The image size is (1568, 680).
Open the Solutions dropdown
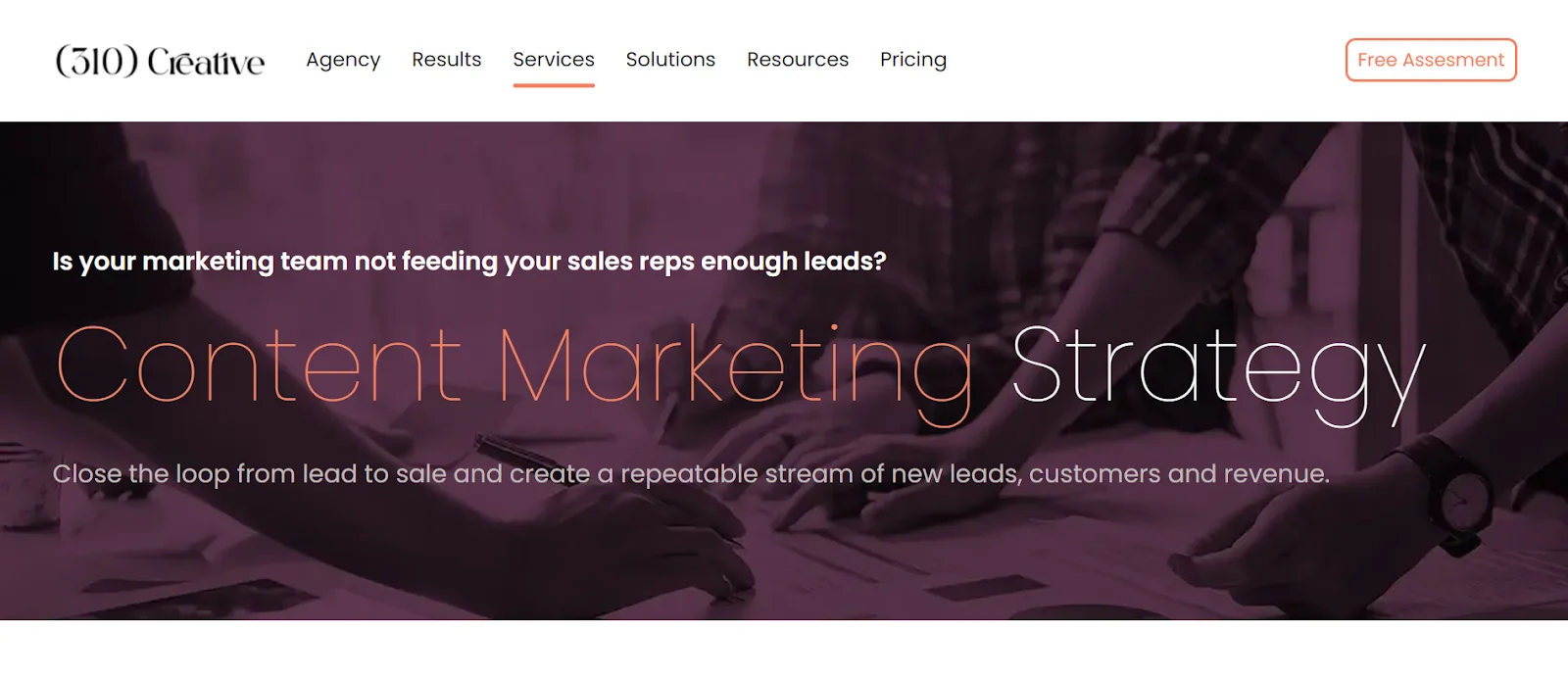click(670, 60)
